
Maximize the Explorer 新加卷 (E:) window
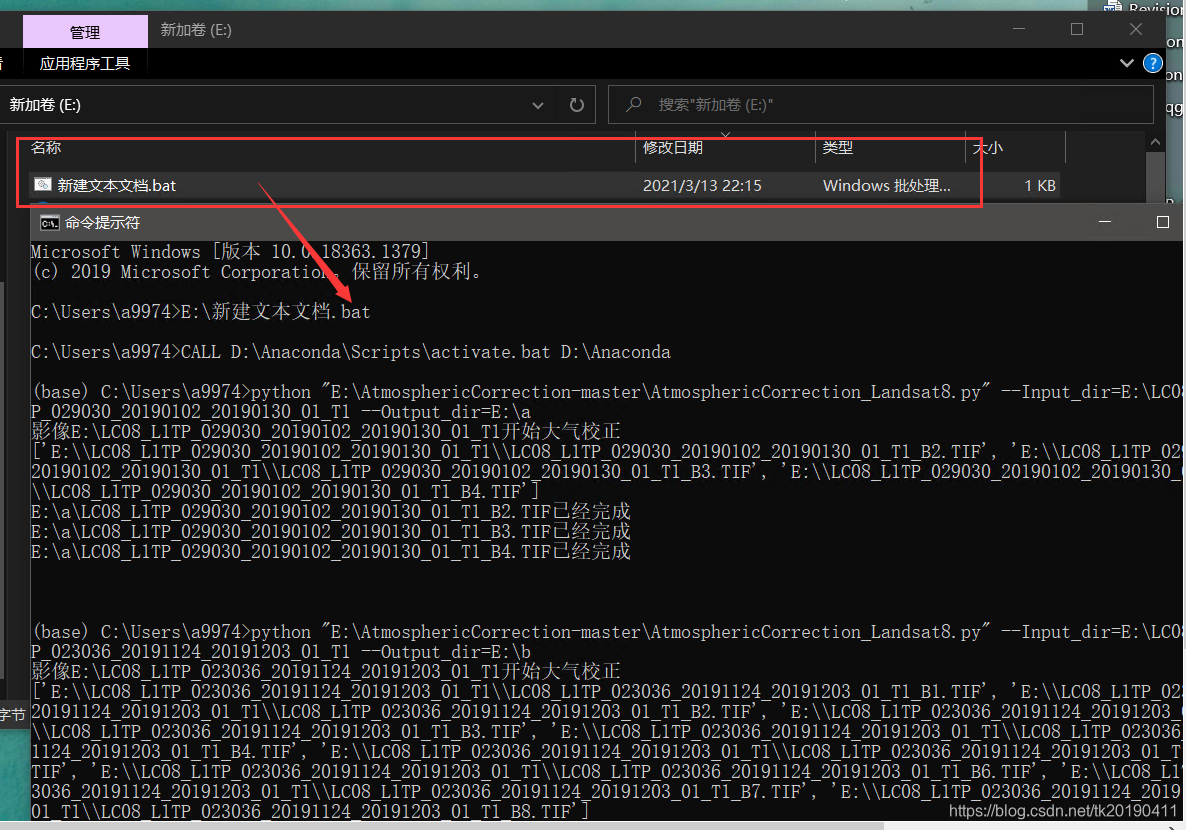pyautogui.click(x=1077, y=29)
